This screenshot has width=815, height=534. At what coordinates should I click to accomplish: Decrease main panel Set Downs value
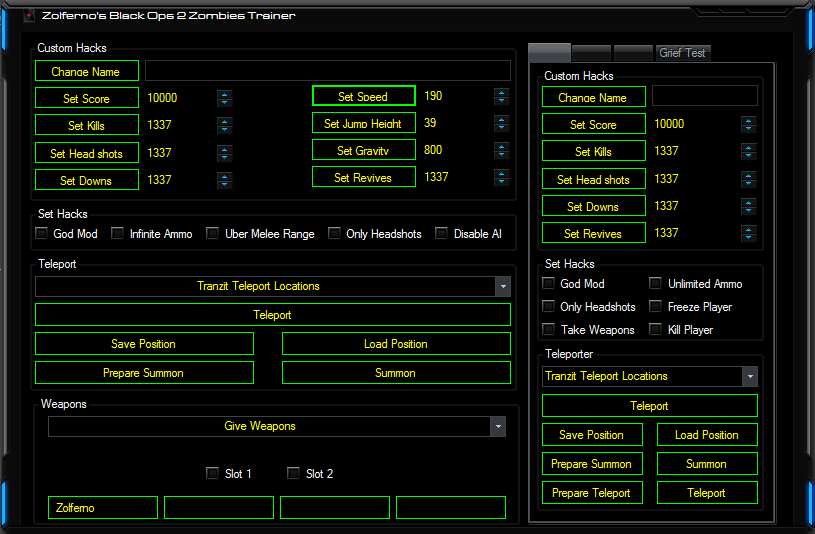click(x=225, y=184)
